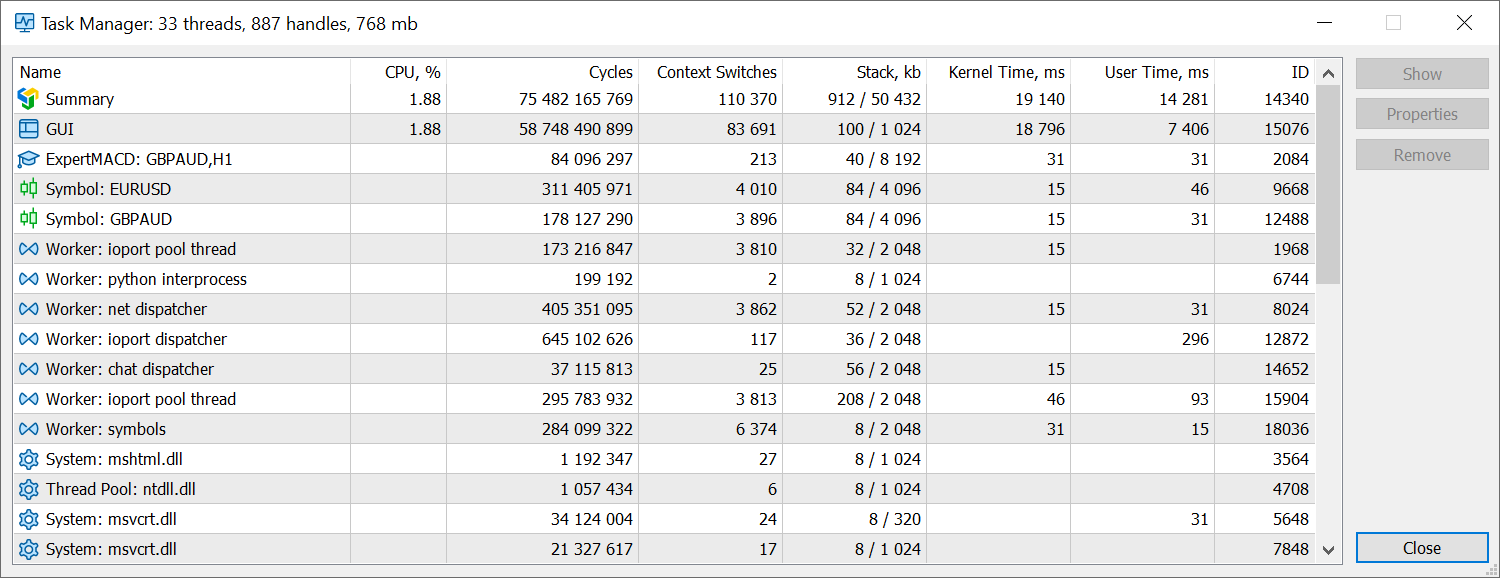Select the Worker: python interprocess row
The image size is (1500, 578).
(150, 278)
